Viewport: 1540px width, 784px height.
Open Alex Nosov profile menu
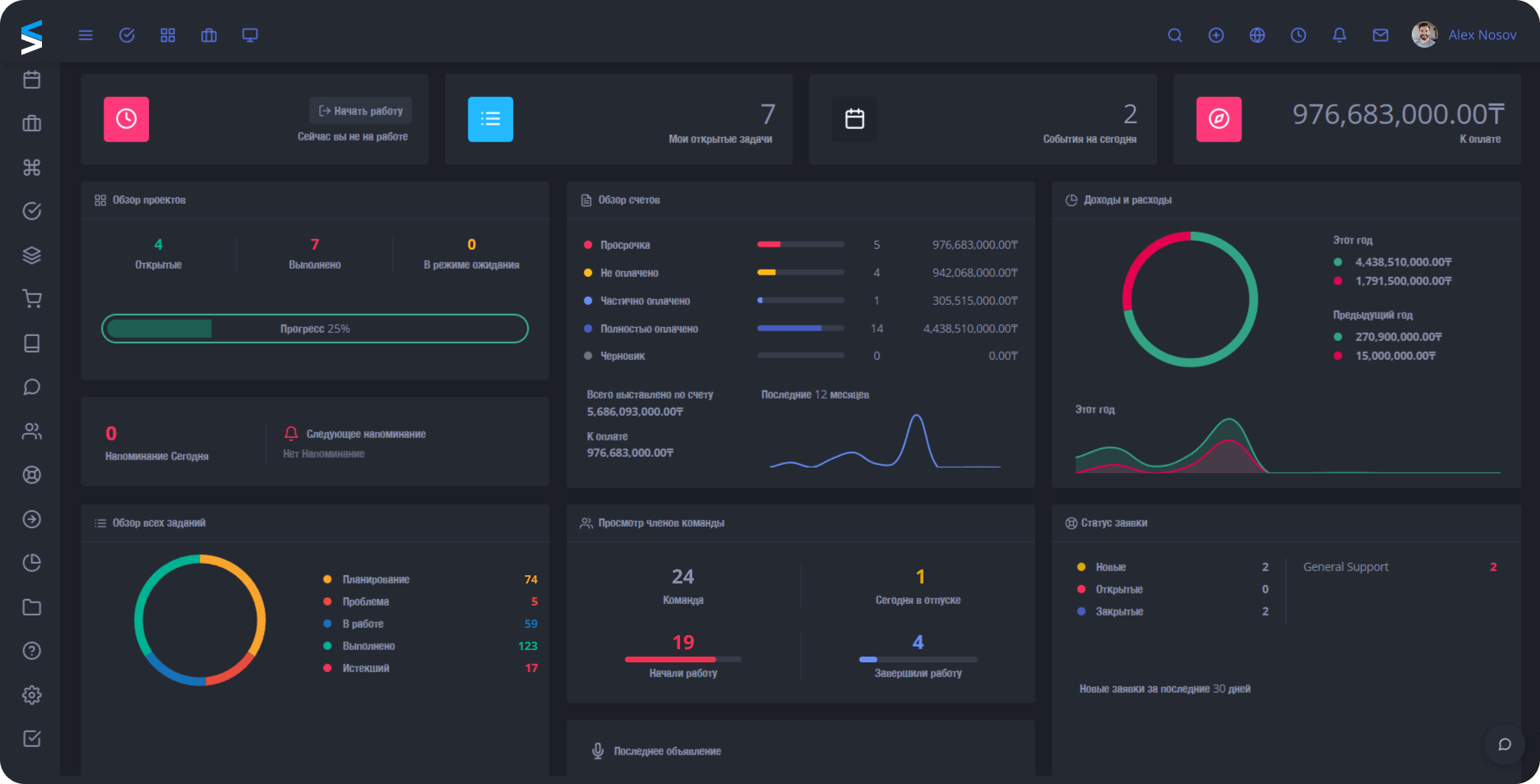(1464, 35)
